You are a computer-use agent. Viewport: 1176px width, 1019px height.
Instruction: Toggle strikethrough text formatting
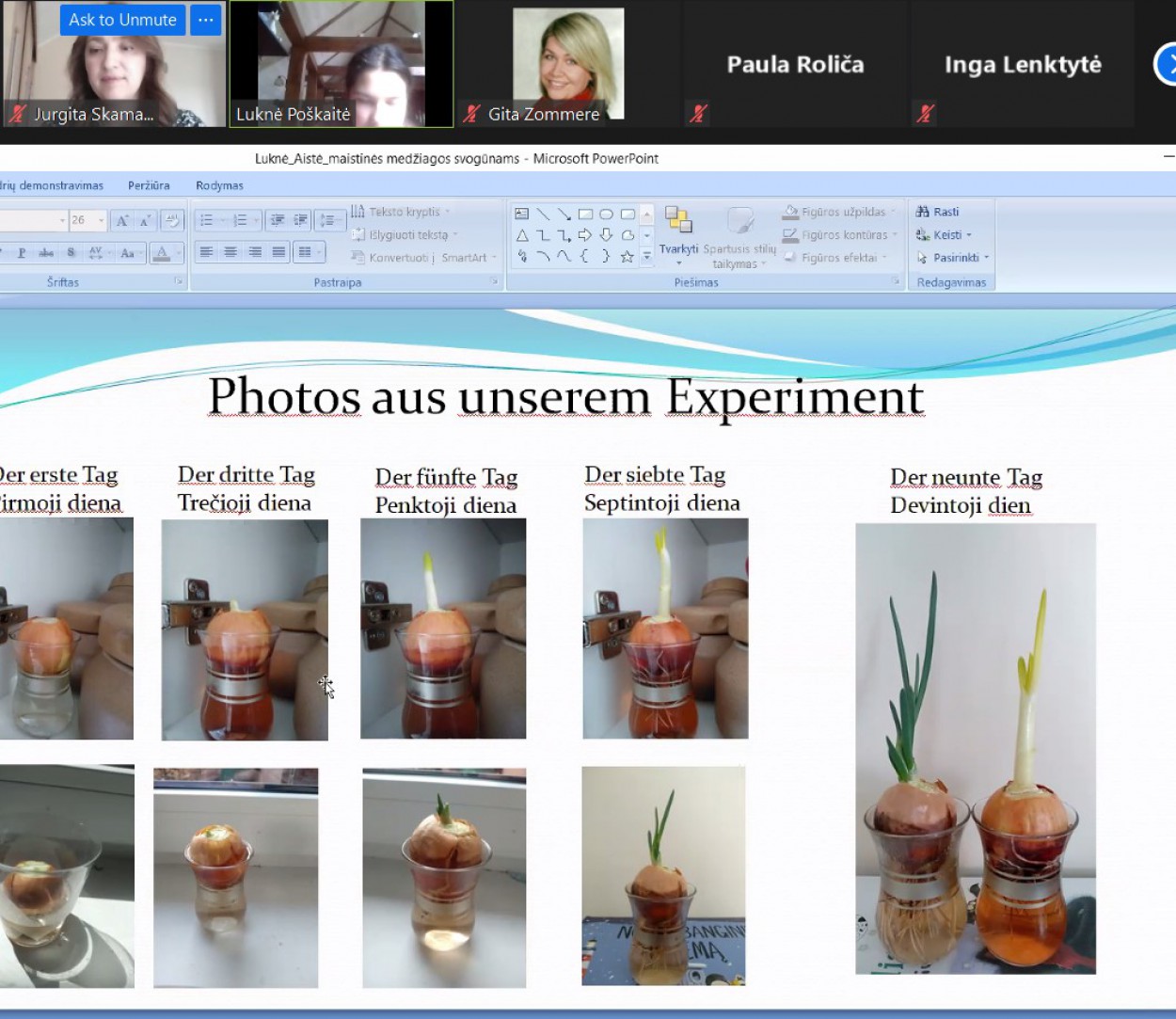click(x=46, y=252)
